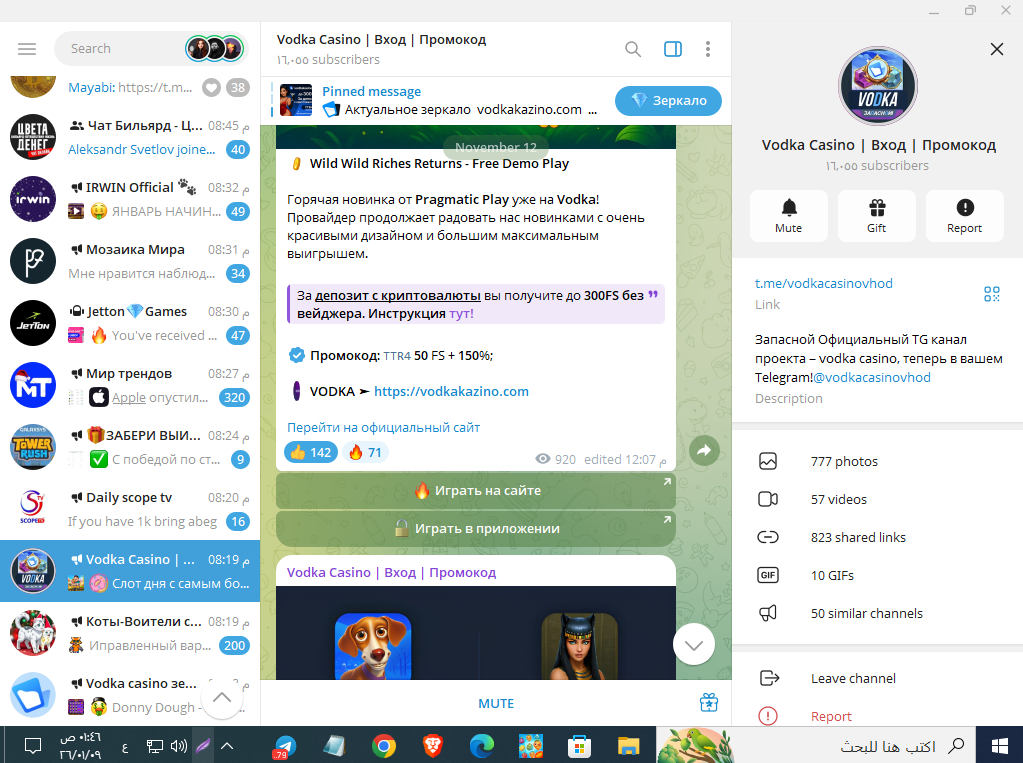Open the 10 GIFs section

(x=878, y=575)
